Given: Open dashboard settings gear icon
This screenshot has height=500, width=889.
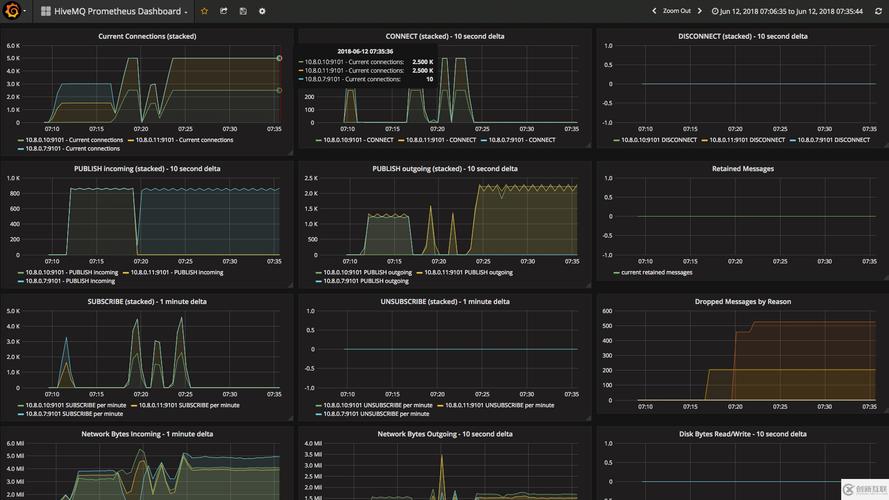Looking at the screenshot, I should (x=262, y=11).
